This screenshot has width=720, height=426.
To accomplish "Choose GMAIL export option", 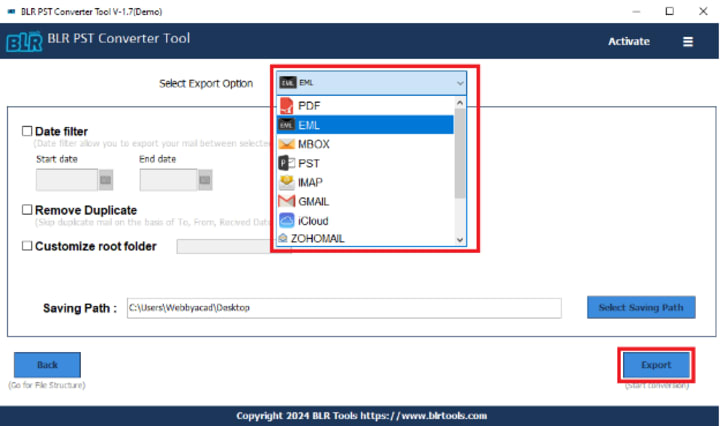I will click(365, 202).
